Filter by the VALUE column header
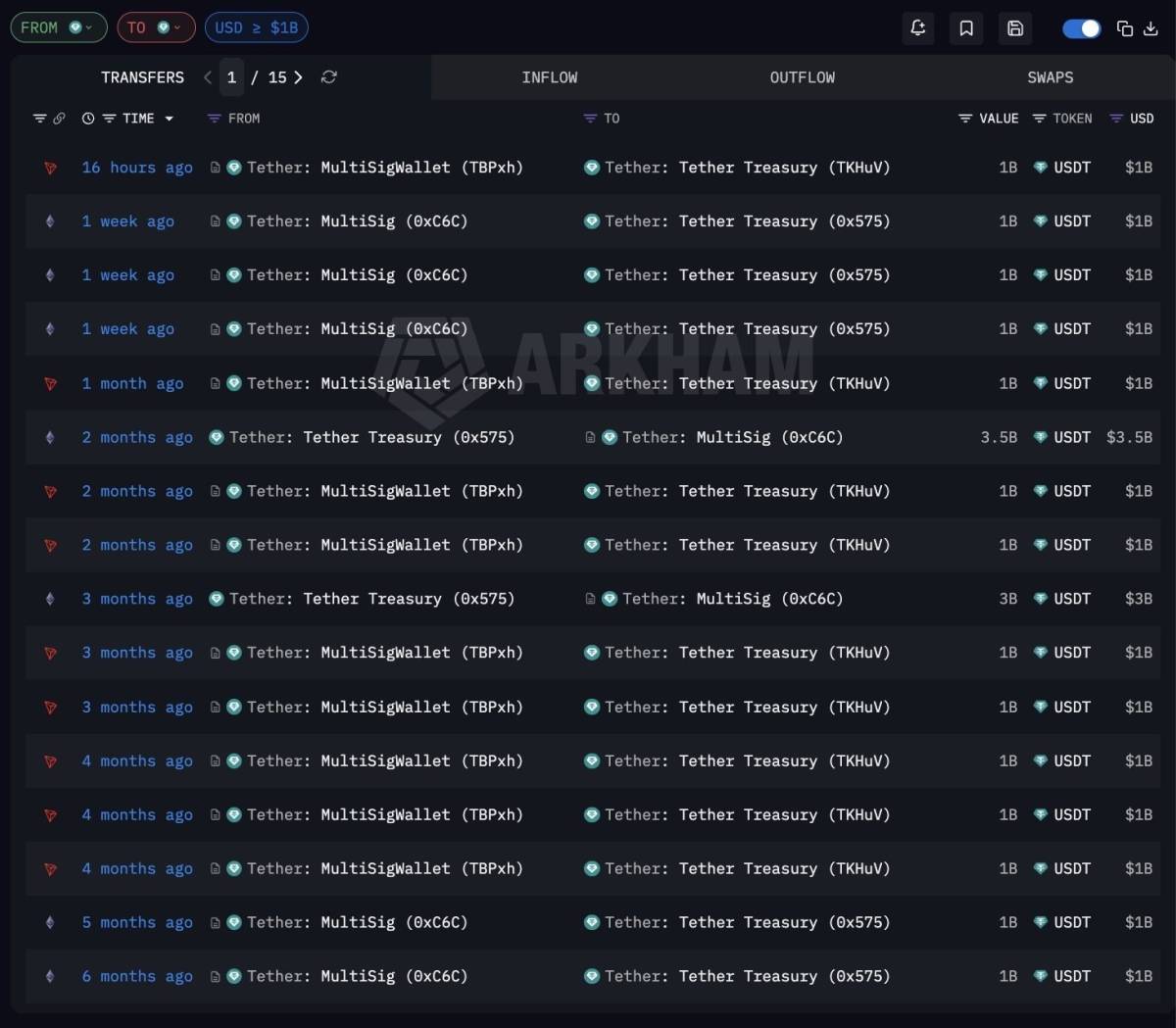Screen dimensions: 1176x1028 (x=989, y=119)
